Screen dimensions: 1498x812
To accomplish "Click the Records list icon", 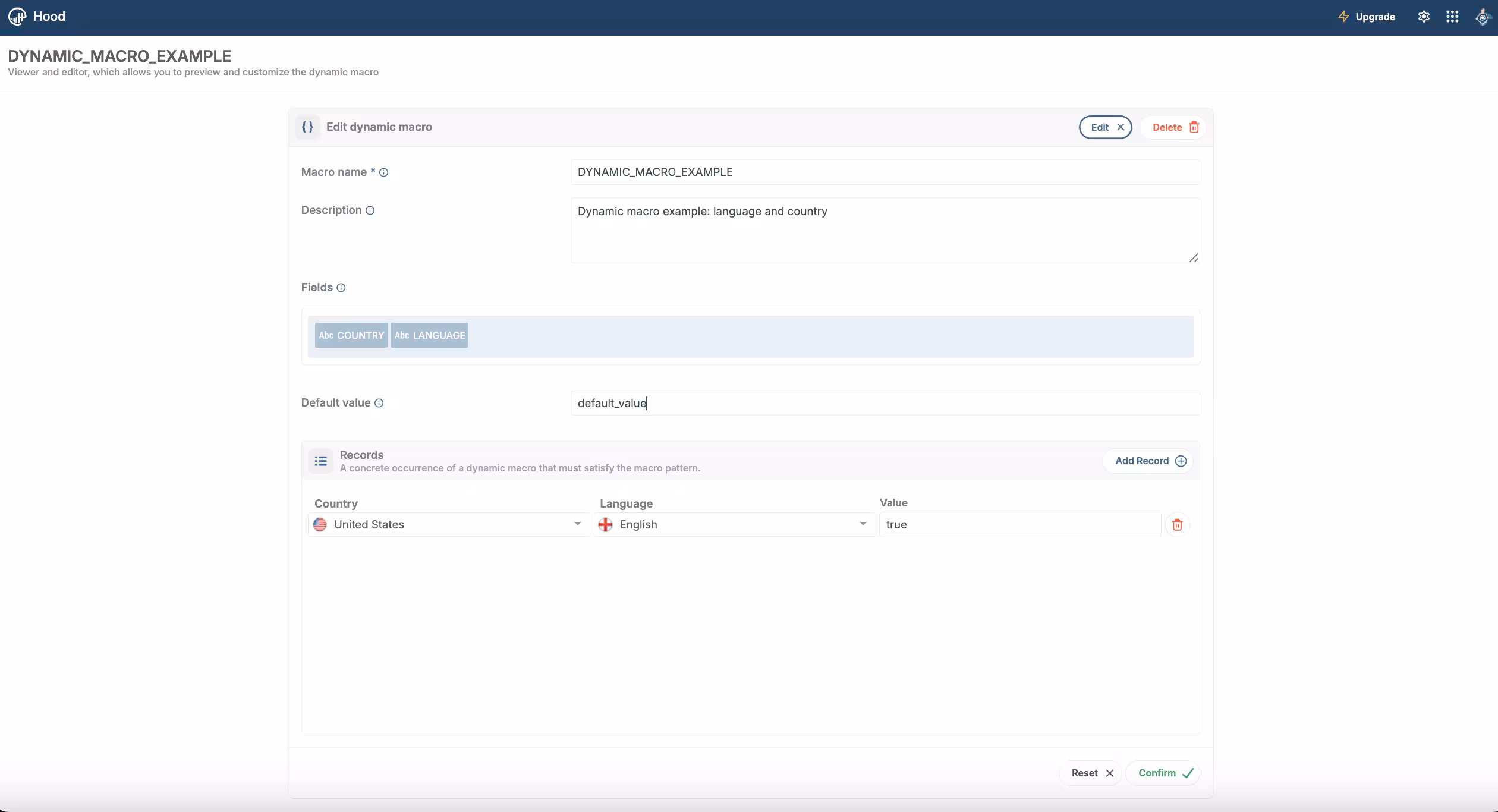I will click(320, 461).
